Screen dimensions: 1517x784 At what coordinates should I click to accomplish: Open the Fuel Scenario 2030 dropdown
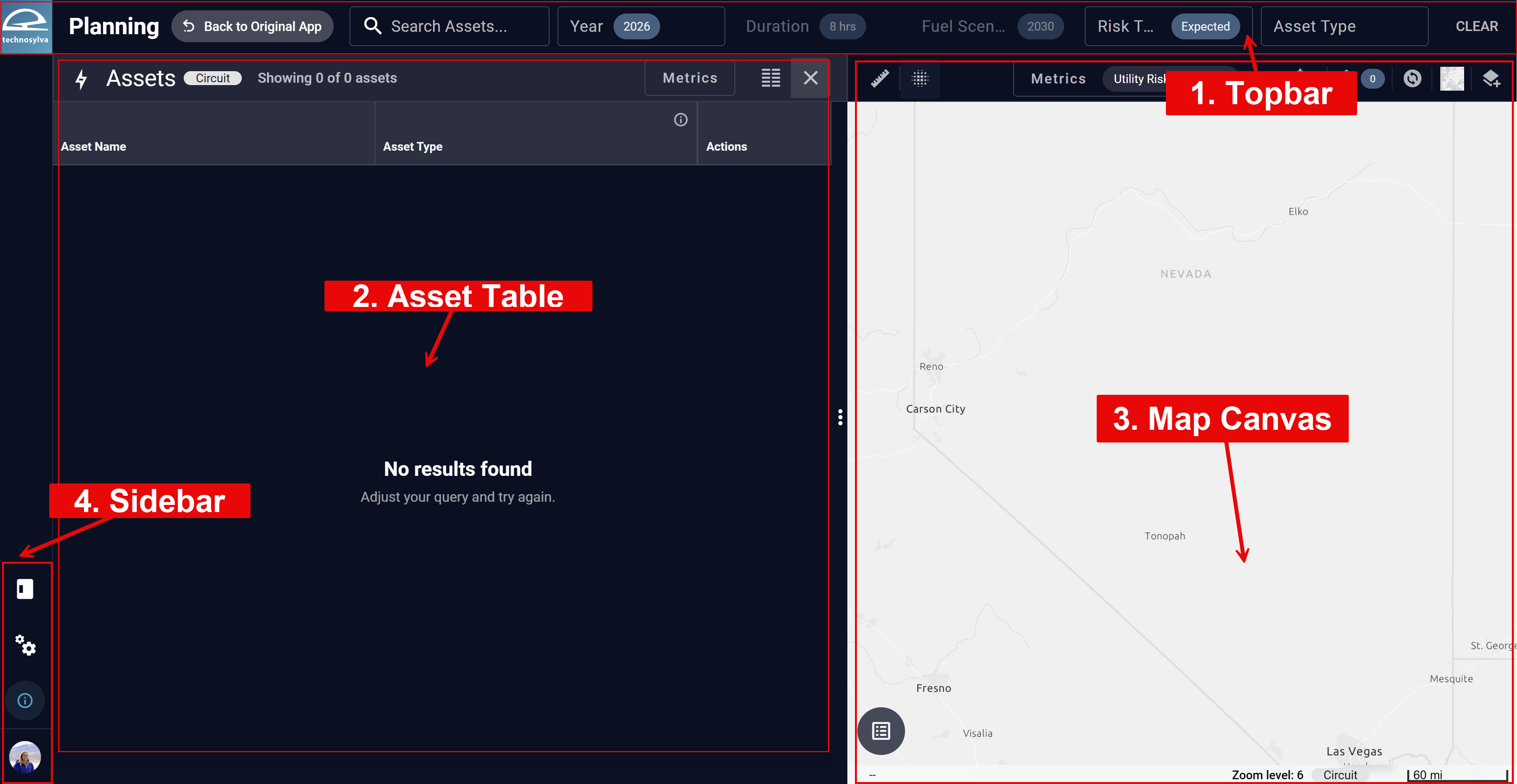click(x=992, y=27)
